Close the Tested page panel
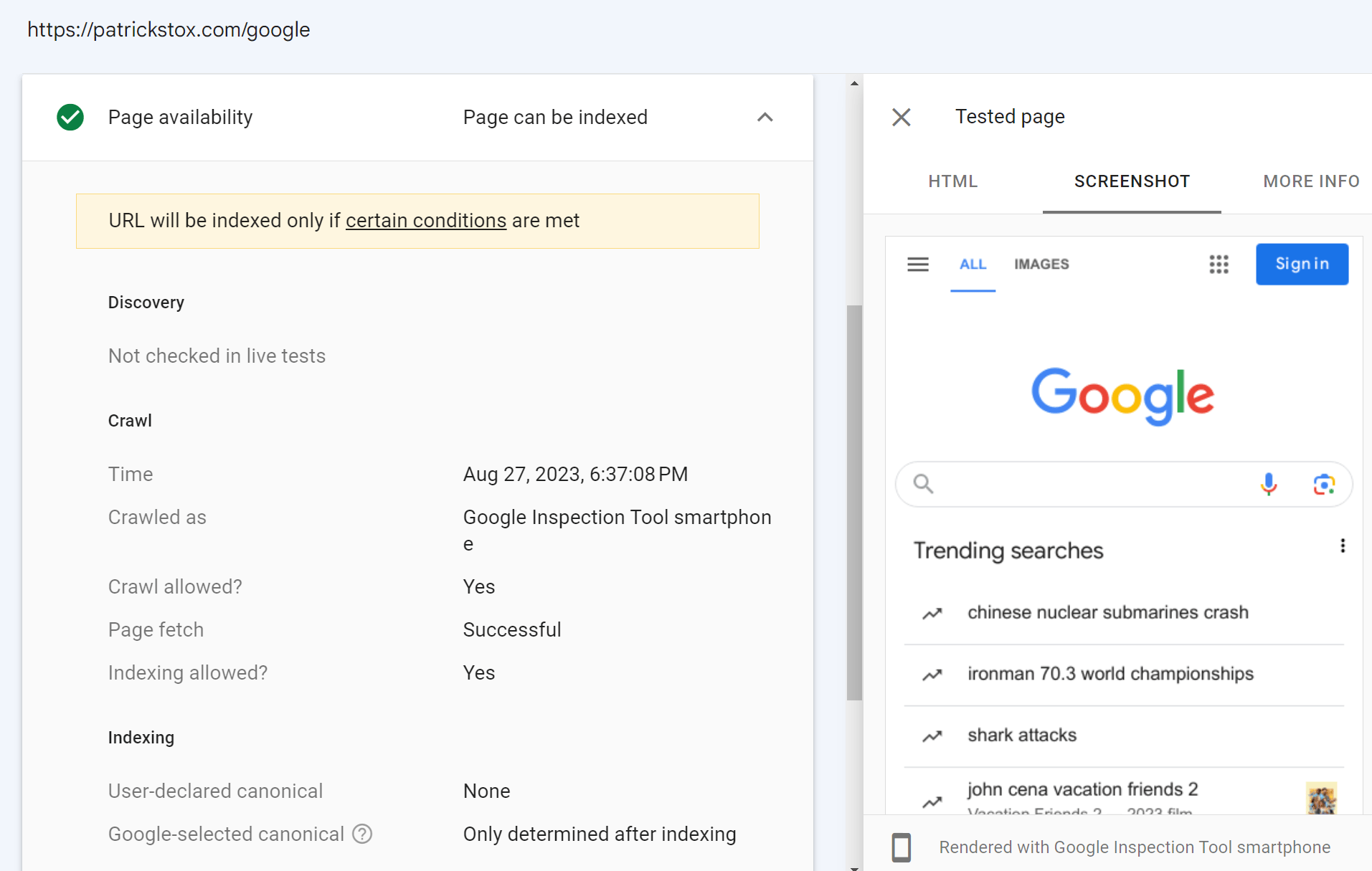This screenshot has width=1372, height=871. [901, 117]
